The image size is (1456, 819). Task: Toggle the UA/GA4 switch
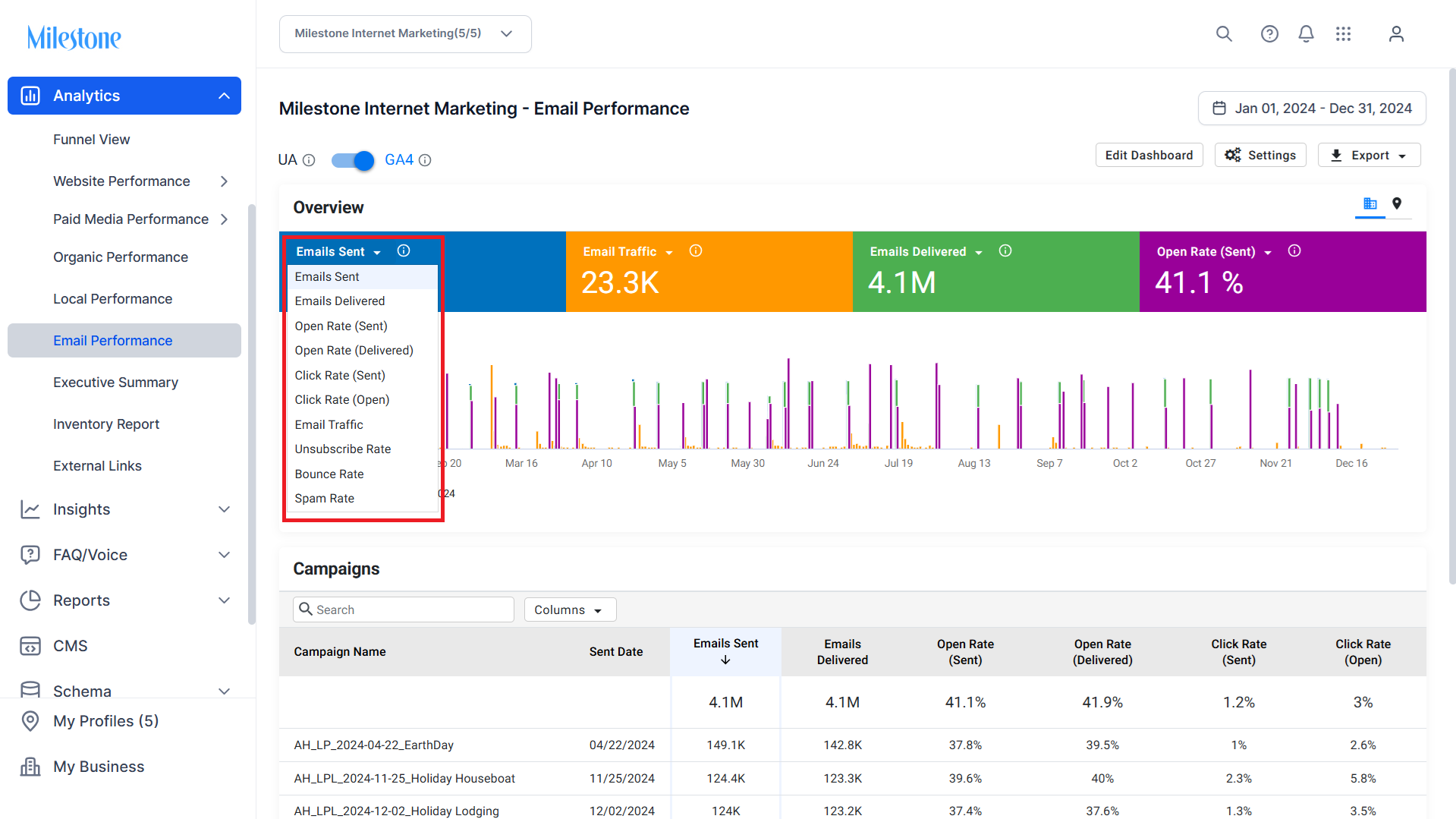tap(353, 160)
